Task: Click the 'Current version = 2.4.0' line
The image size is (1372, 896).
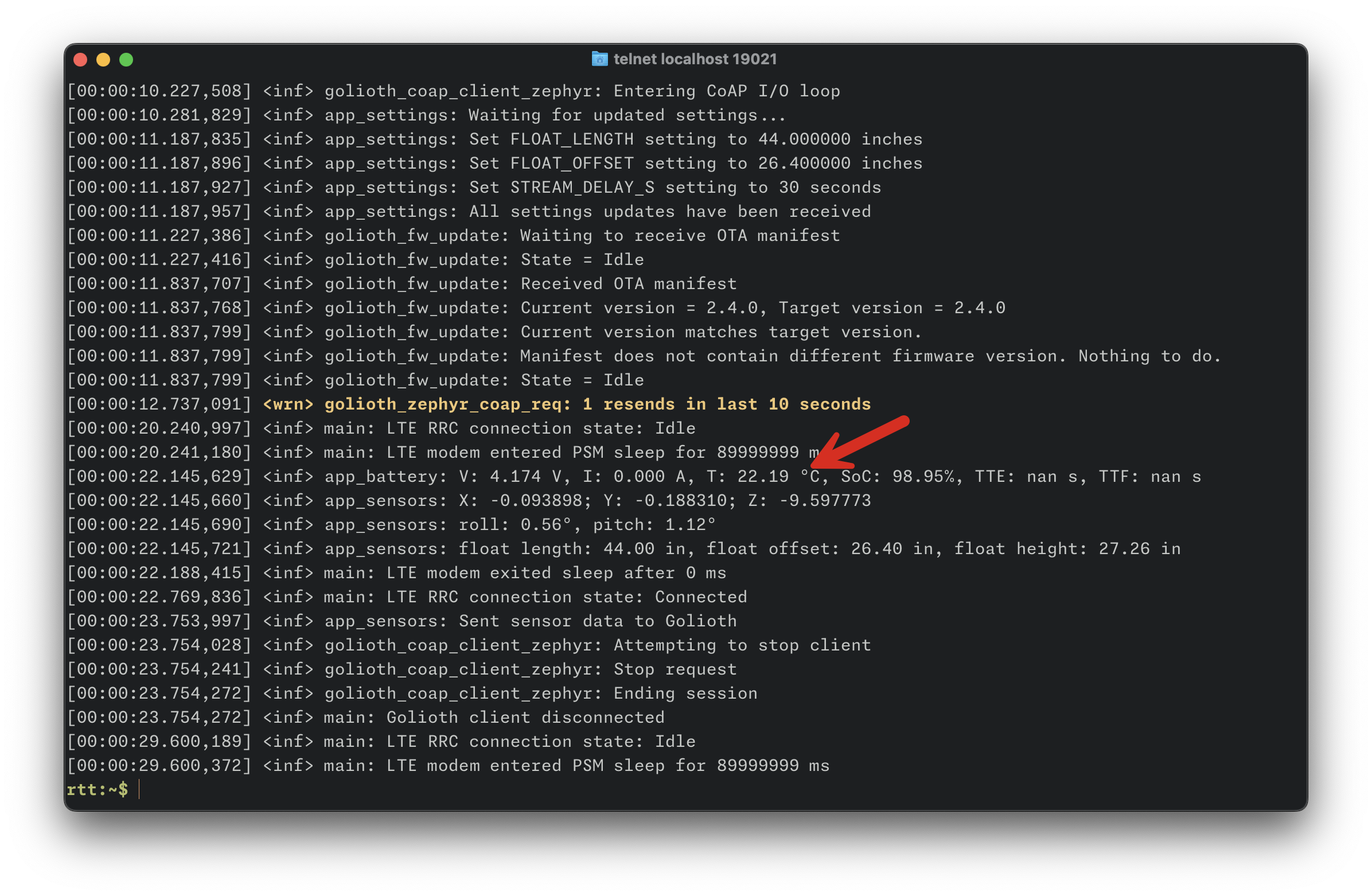Action: tap(537, 308)
